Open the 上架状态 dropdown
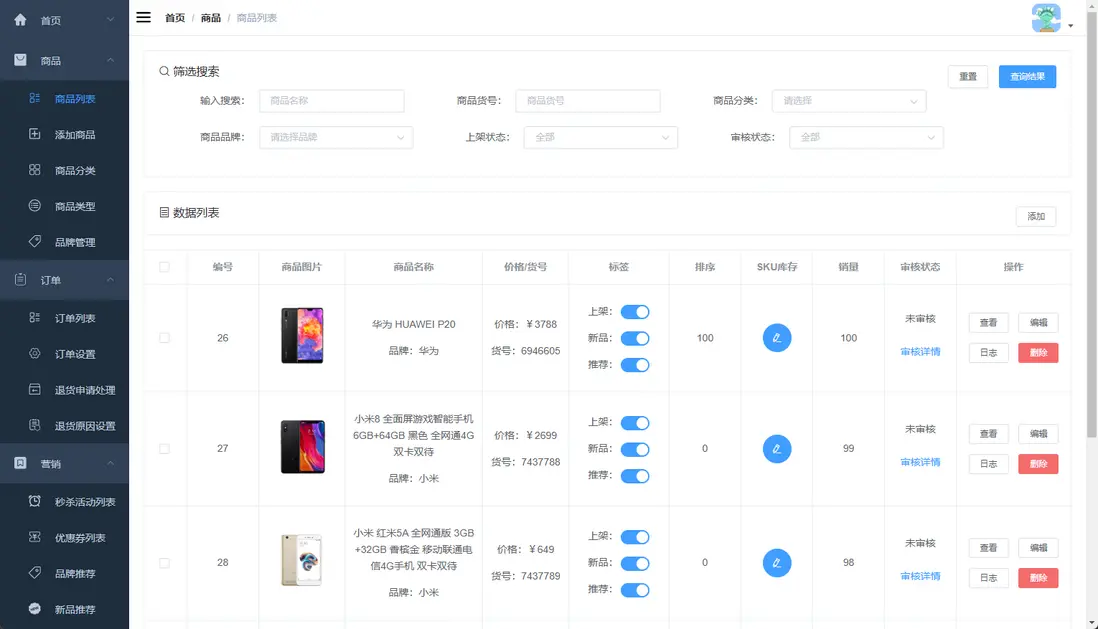This screenshot has width=1098, height=629. point(601,137)
